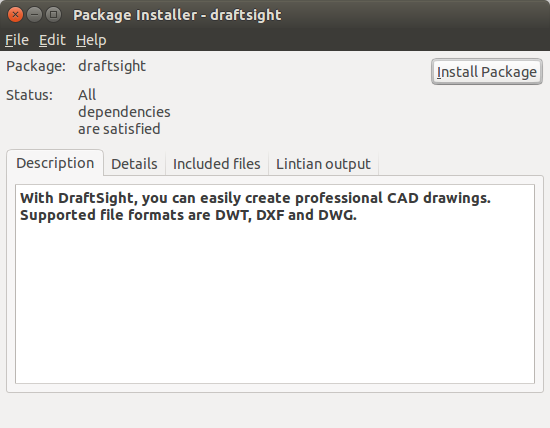Switch to the Details tab
This screenshot has height=428, width=550.
[x=134, y=164]
